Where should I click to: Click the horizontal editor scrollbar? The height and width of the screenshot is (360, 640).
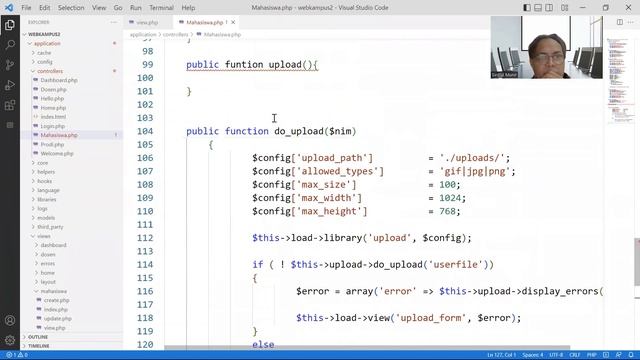coord(367,347)
